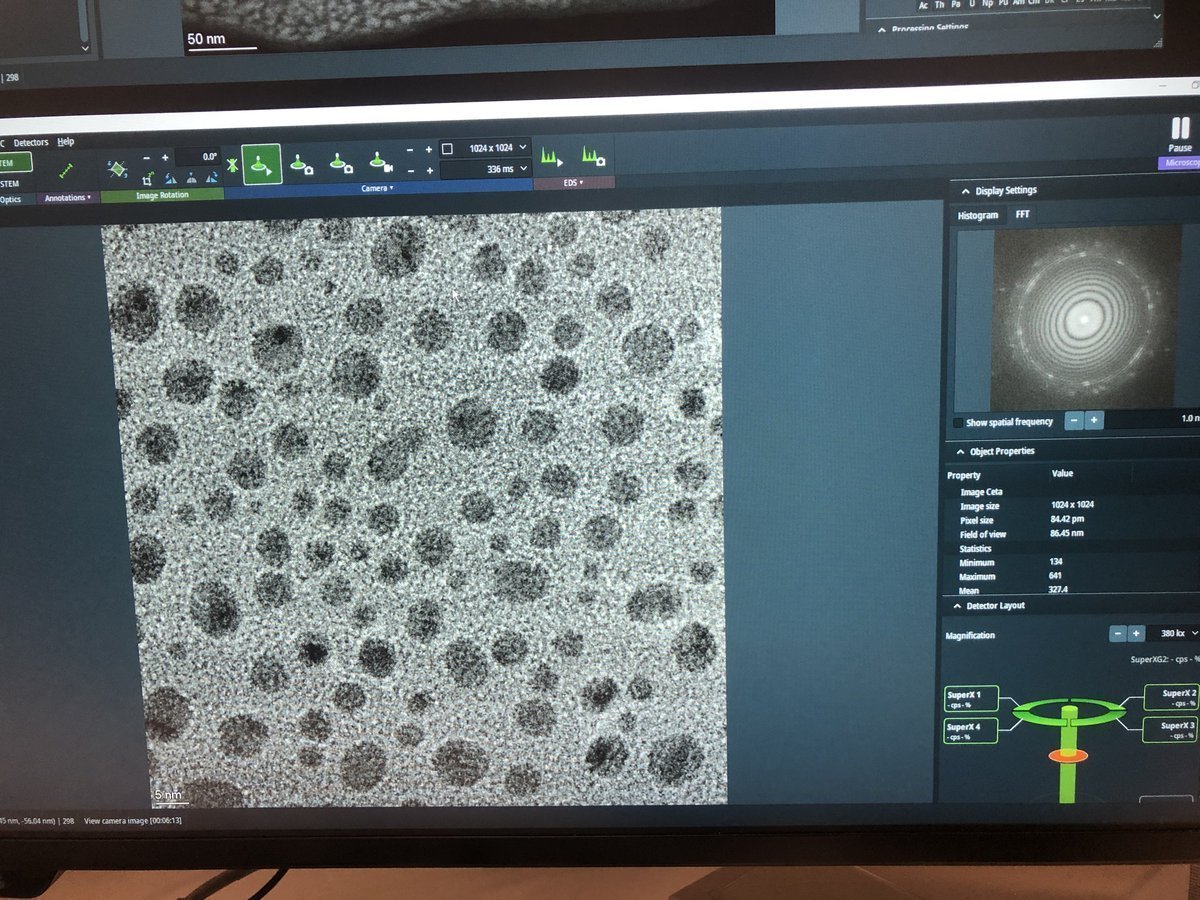Image resolution: width=1200 pixels, height=900 pixels.
Task: Click the image rotation angle field
Action: coord(198,156)
